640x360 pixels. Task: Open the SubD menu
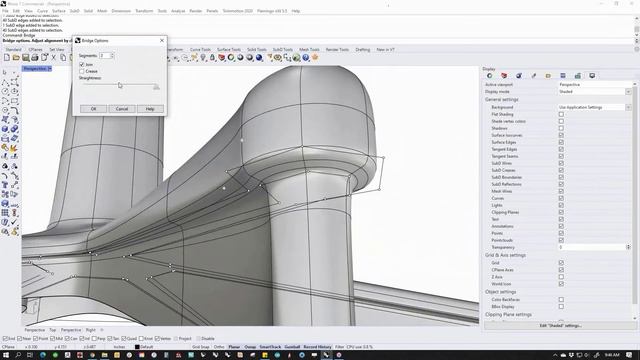(74, 11)
